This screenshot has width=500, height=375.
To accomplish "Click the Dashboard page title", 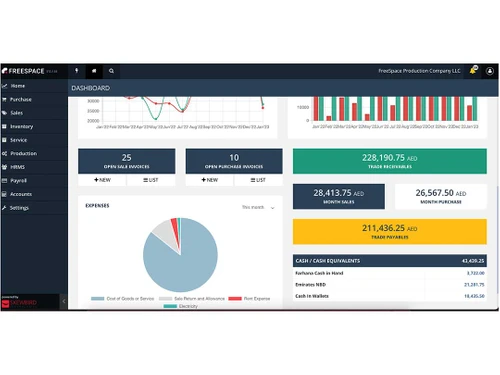I will pos(90,88).
